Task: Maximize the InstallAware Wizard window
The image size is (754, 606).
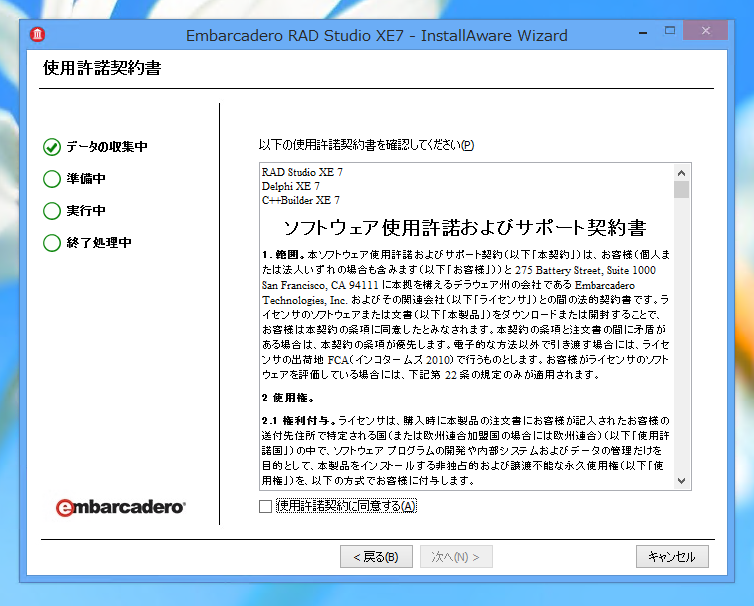Action: [x=670, y=31]
